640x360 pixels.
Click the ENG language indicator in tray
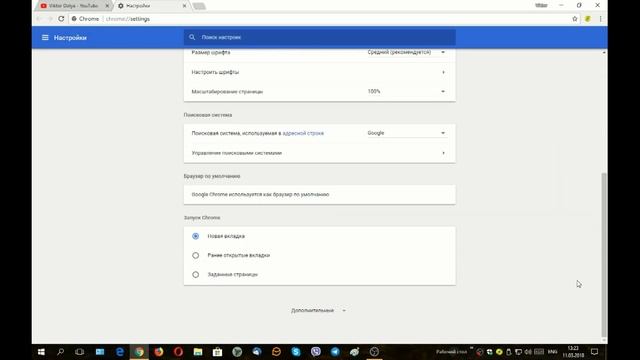point(552,352)
